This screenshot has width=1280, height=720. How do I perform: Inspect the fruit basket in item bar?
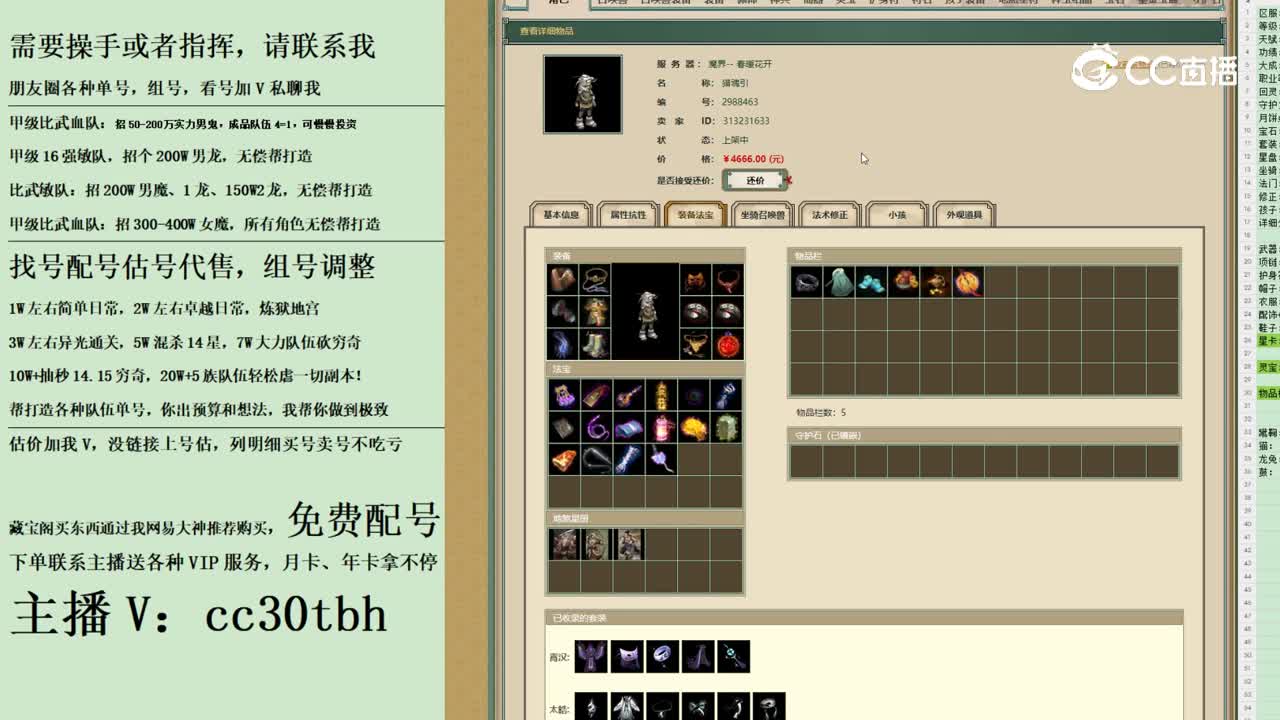pyautogui.click(x=904, y=282)
